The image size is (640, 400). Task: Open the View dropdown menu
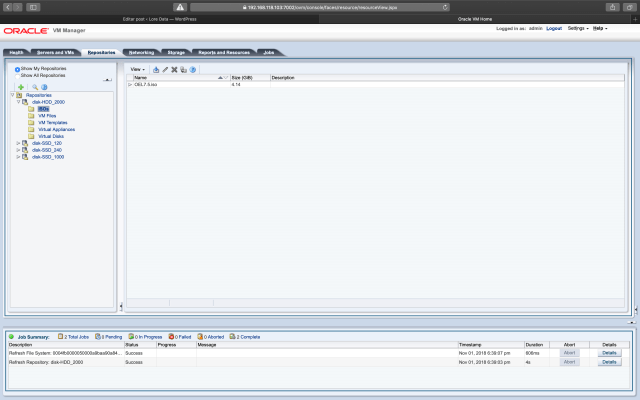(x=138, y=69)
